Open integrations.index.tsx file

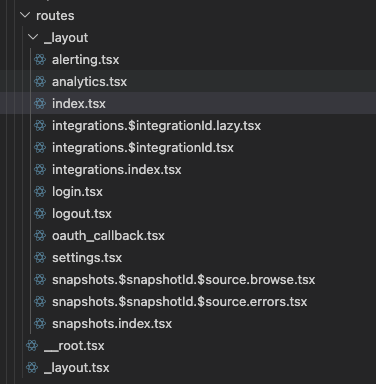(117, 170)
